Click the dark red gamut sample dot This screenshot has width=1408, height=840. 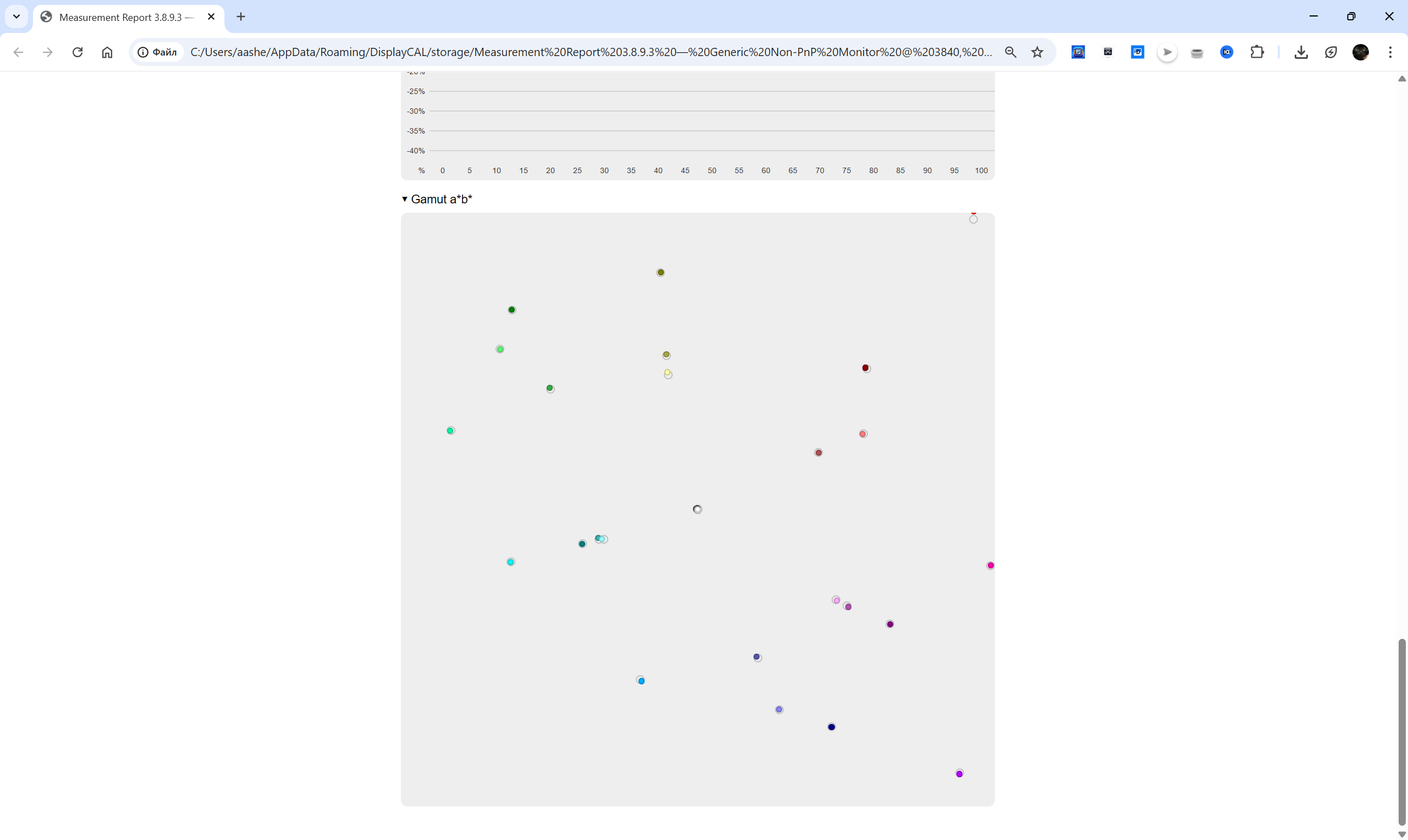[865, 368]
